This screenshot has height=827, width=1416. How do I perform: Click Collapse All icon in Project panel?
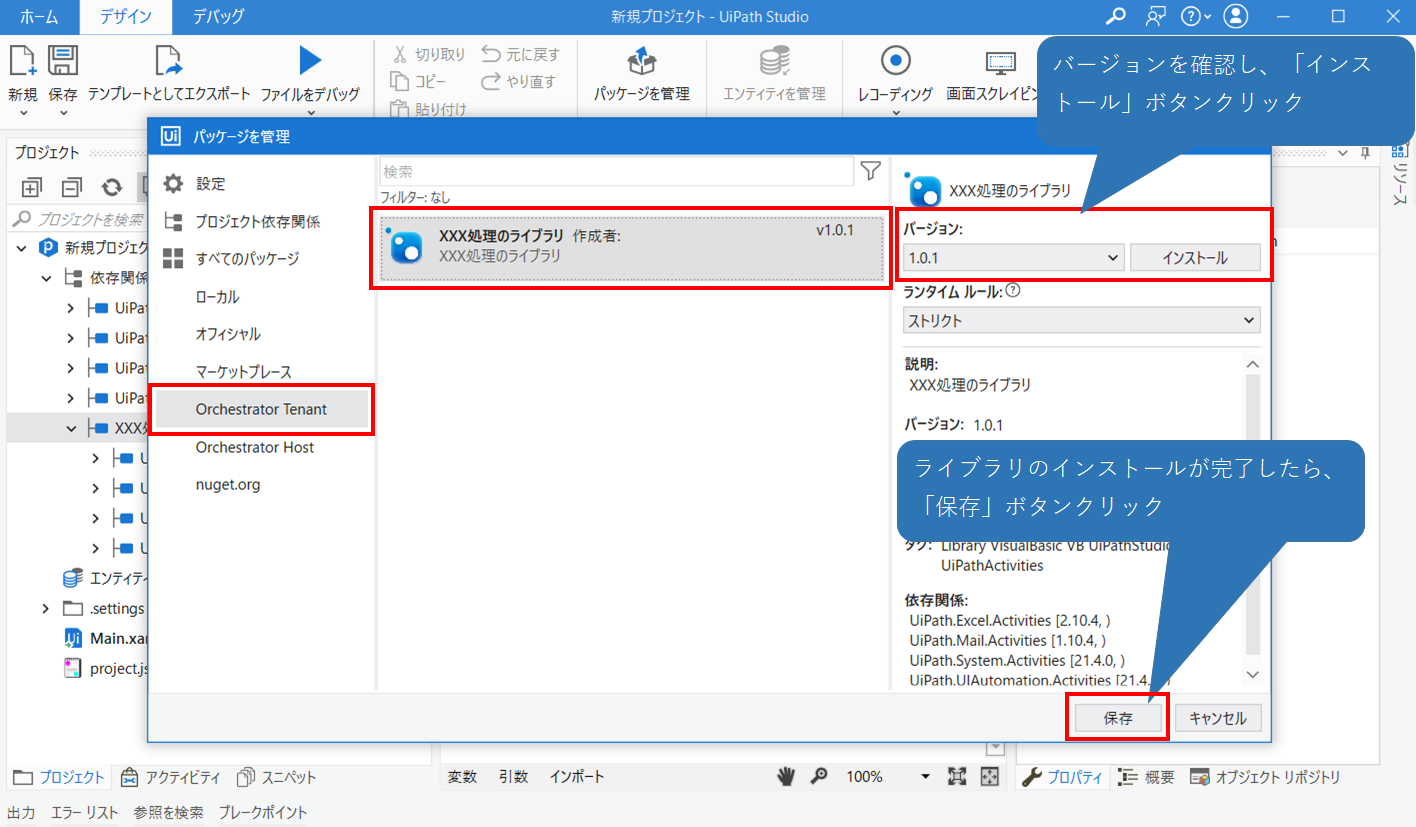(71, 187)
